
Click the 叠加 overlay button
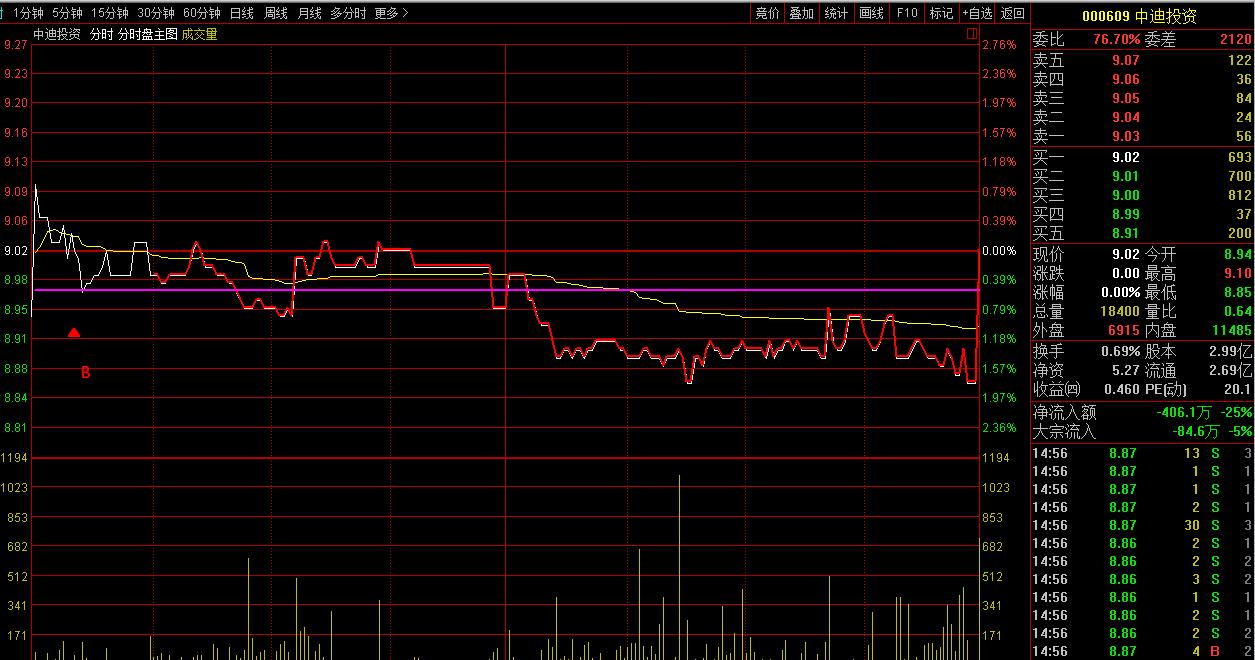pos(801,13)
